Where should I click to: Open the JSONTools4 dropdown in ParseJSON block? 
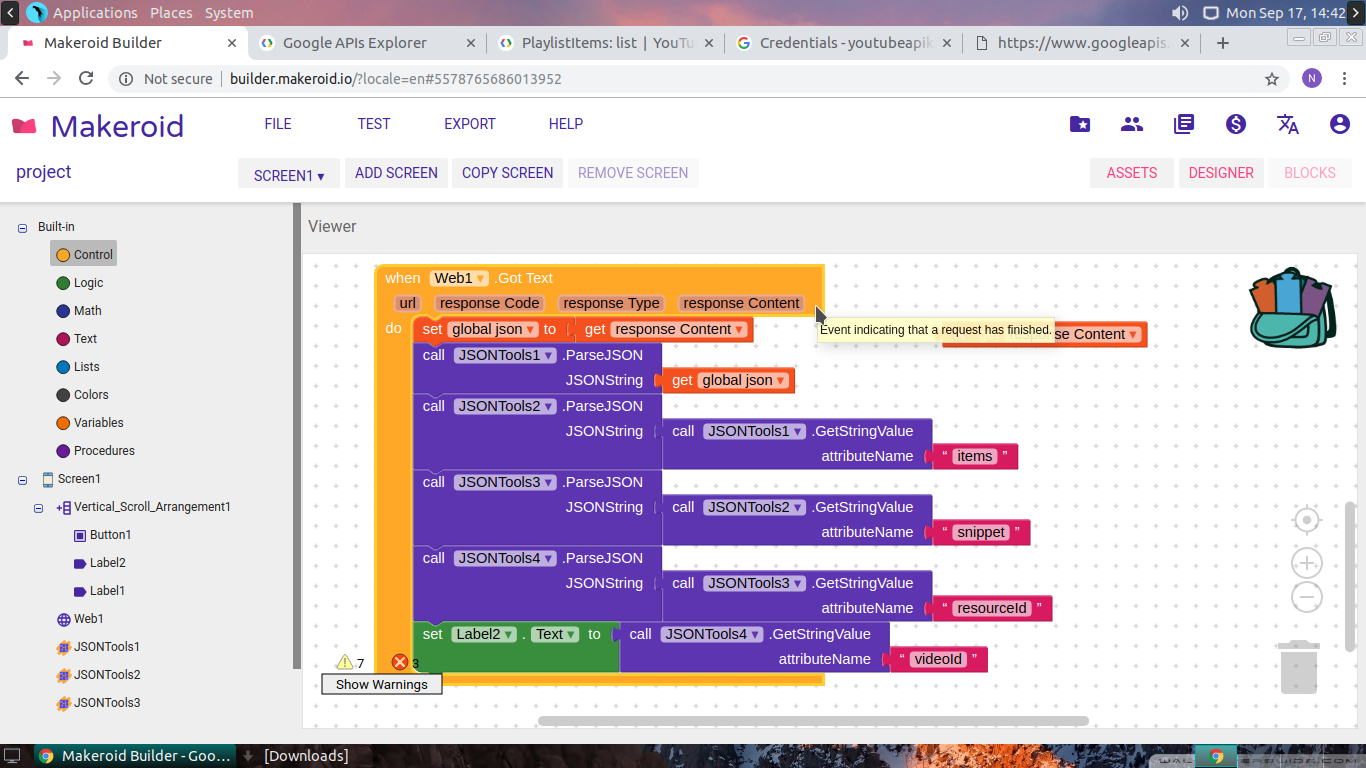pos(504,558)
